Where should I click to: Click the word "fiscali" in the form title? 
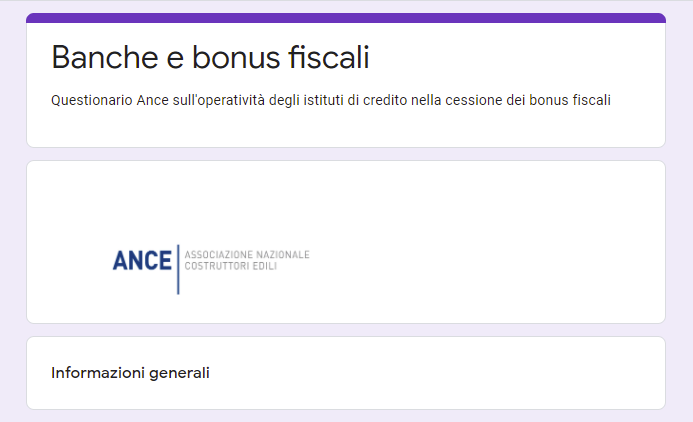point(329,57)
